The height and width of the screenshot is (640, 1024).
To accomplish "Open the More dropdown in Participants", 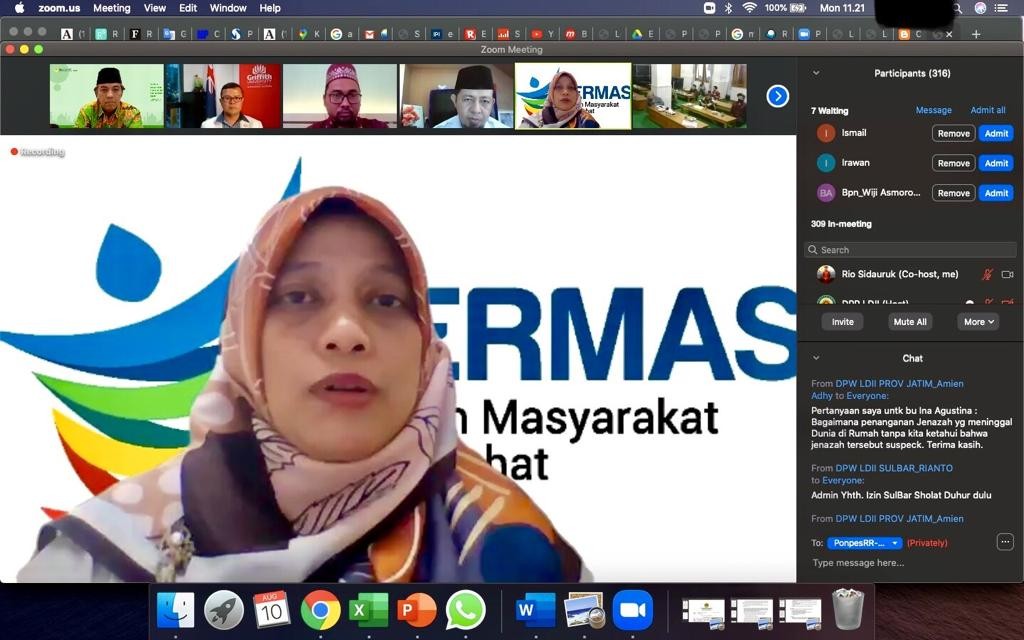I will click(x=978, y=322).
